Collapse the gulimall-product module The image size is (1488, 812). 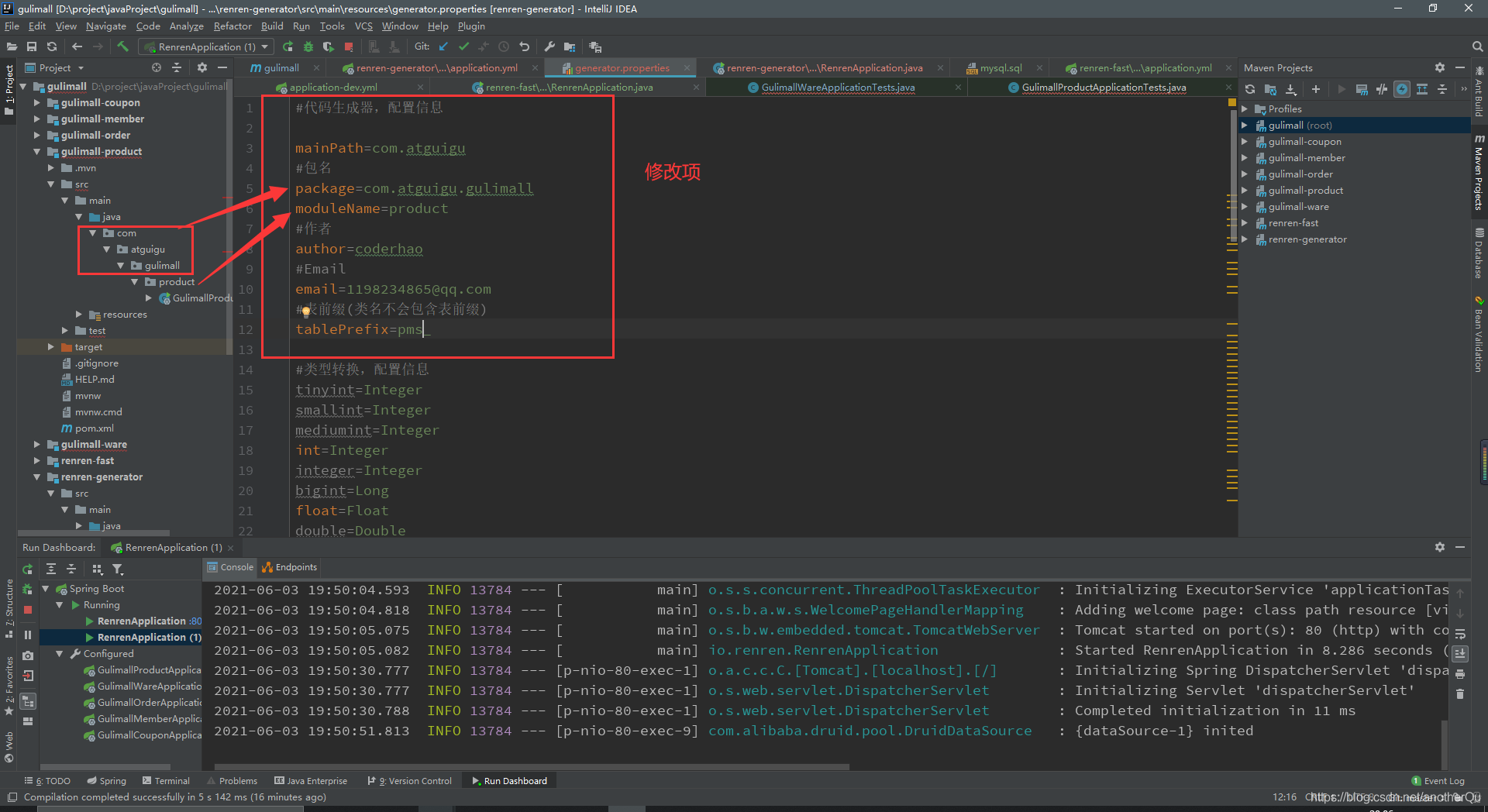click(x=36, y=151)
